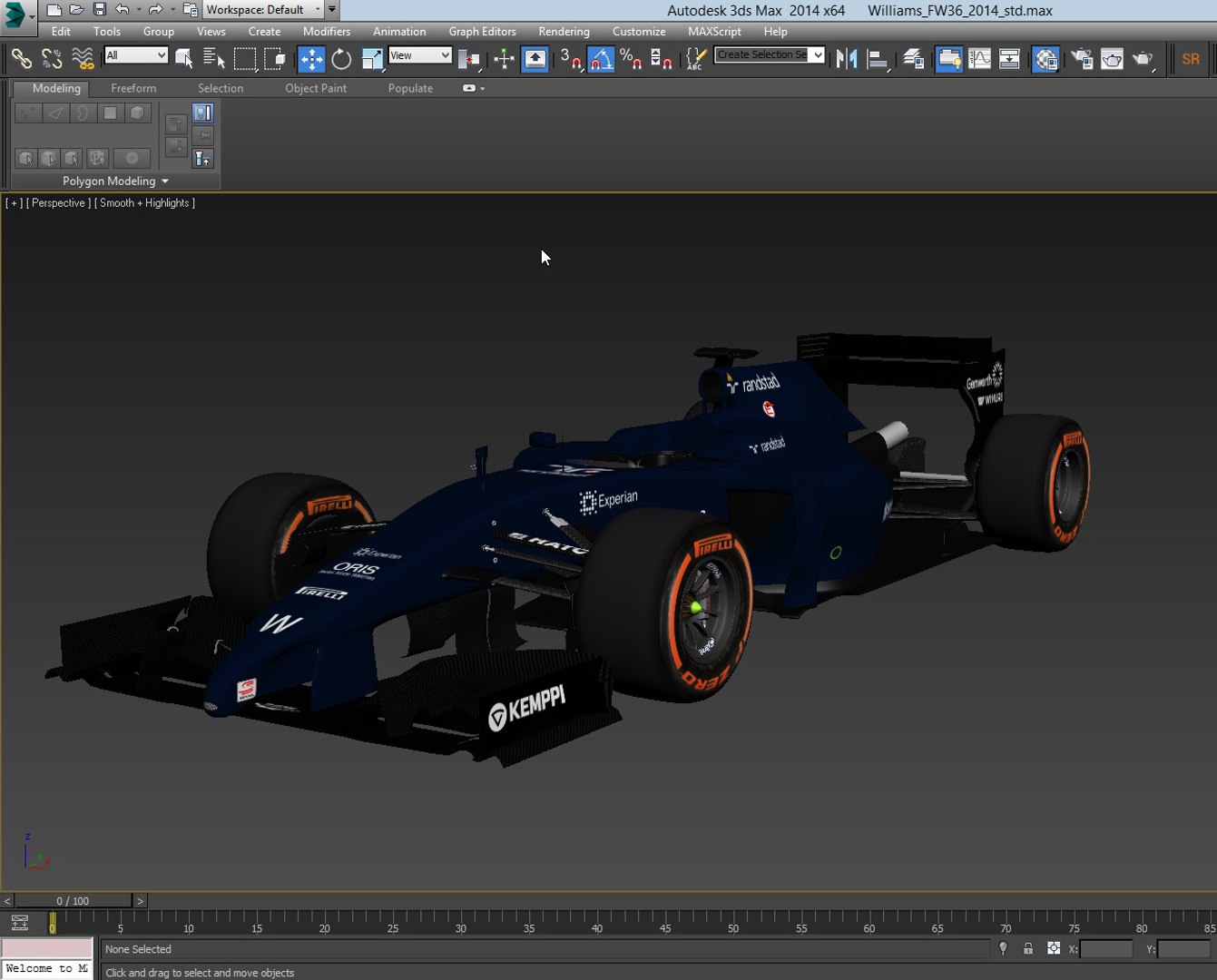The image size is (1217, 980).
Task: Open the Workspace: Default dropdown
Action: tap(263, 10)
